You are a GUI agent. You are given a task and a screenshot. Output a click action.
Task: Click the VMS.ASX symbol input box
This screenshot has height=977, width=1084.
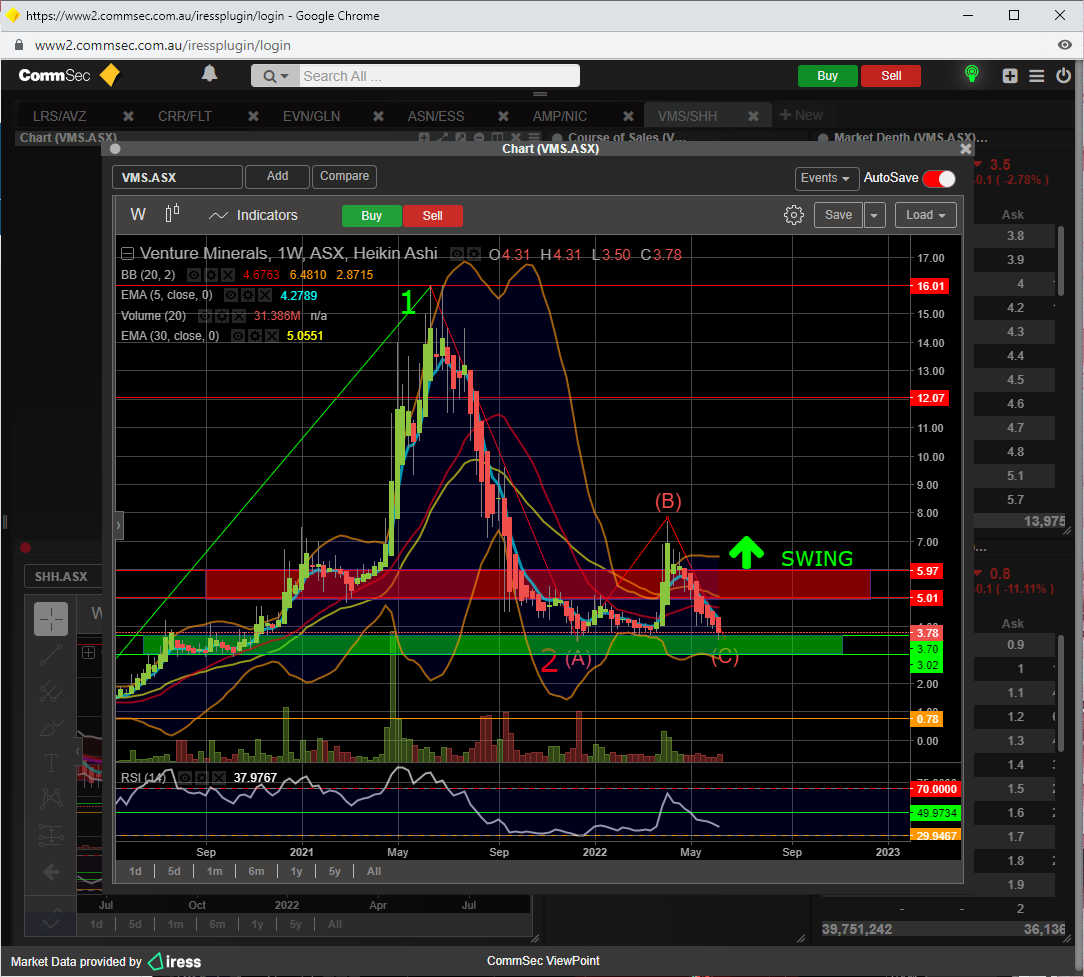coord(178,177)
